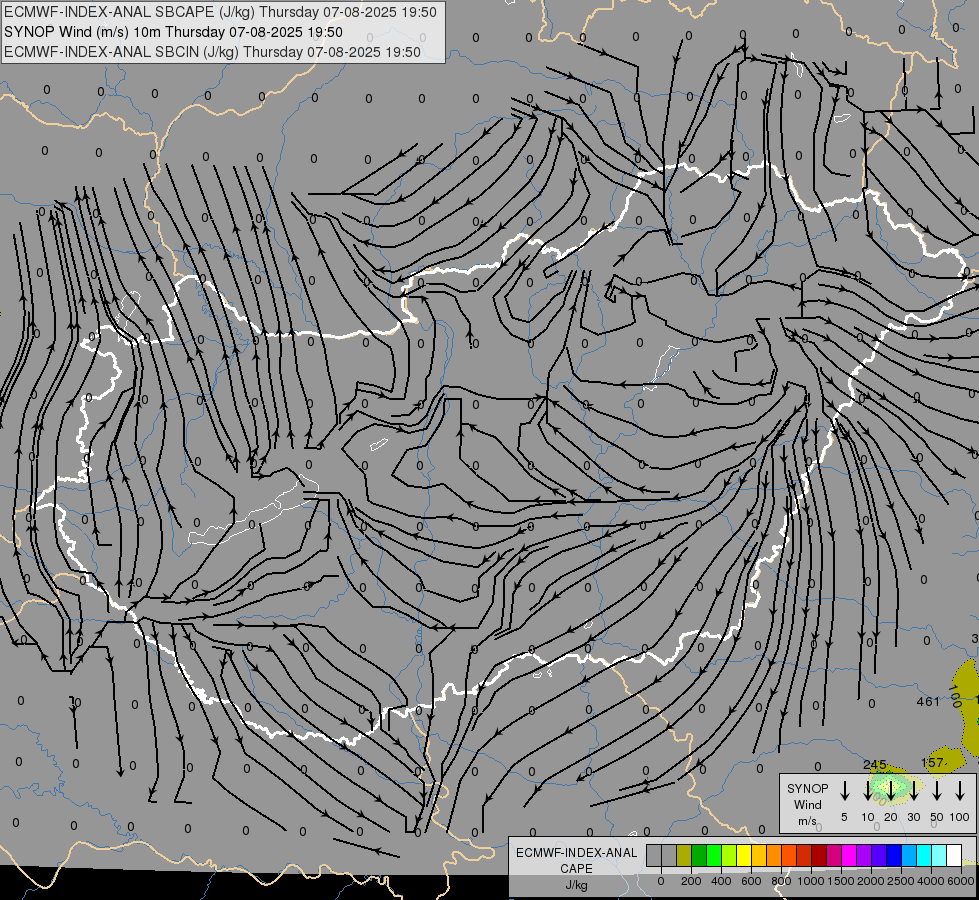Click the 5 m/s wind arrow in legend
The width and height of the screenshot is (979, 900).
point(845,790)
